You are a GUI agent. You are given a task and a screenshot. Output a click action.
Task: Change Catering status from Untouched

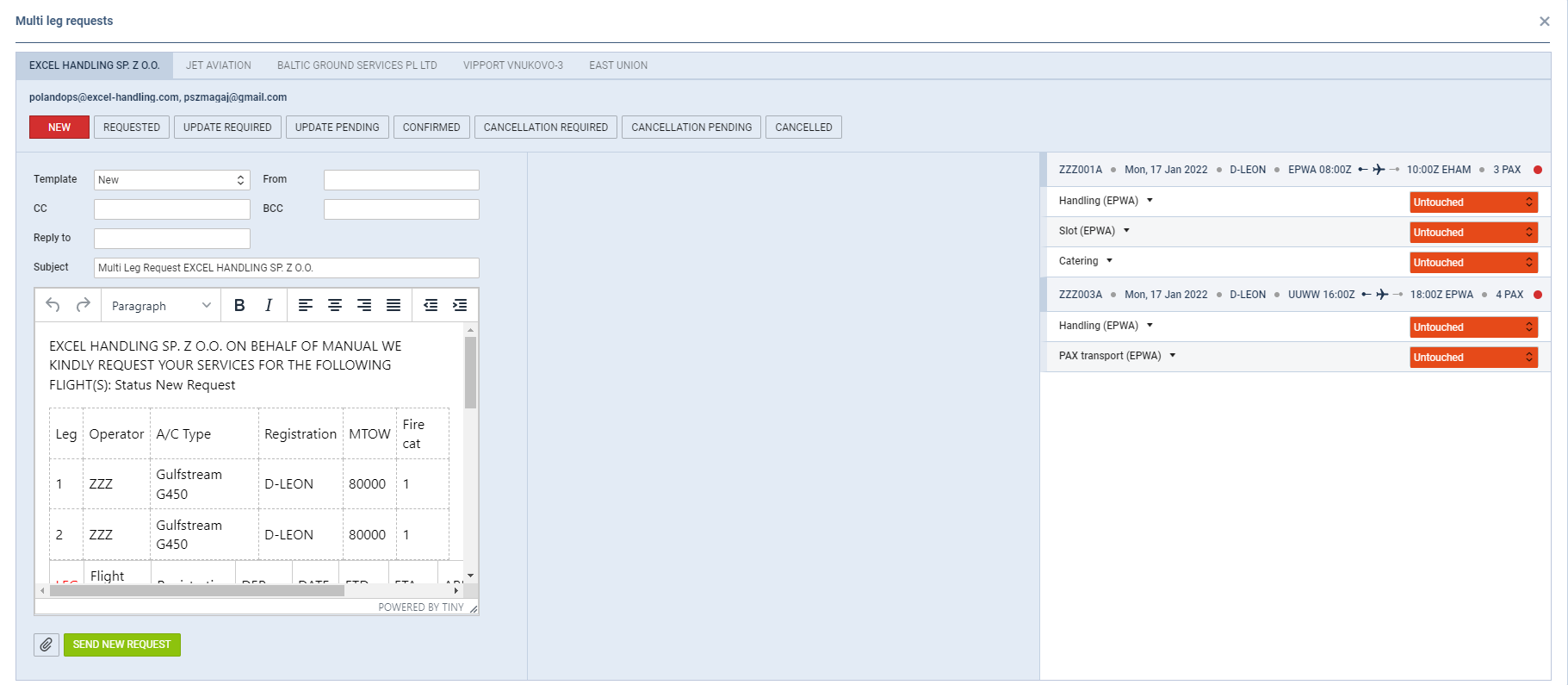[x=1473, y=263]
